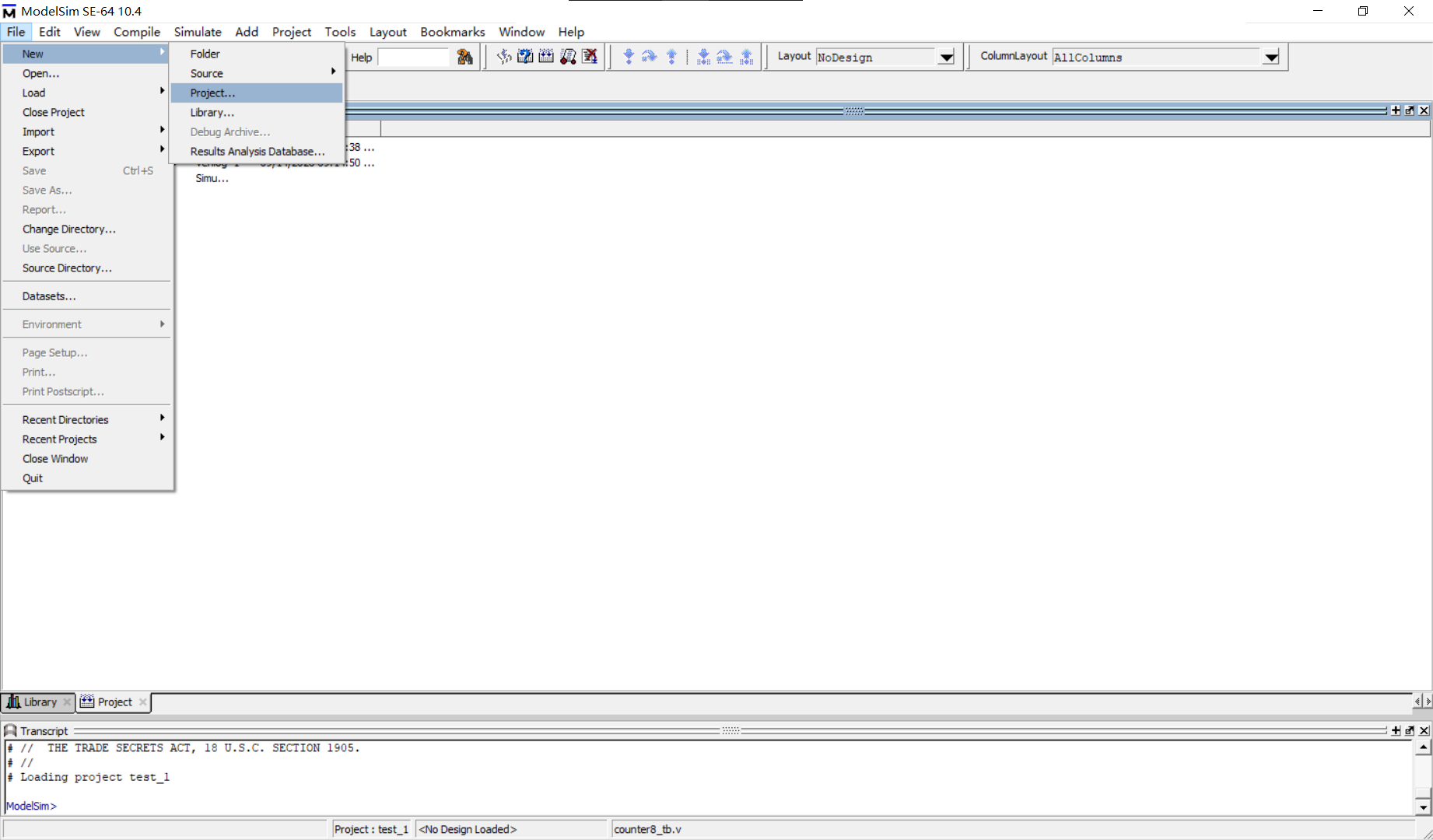Click tab strip scroll-left arrow
The image size is (1433, 840).
pos(1417,702)
